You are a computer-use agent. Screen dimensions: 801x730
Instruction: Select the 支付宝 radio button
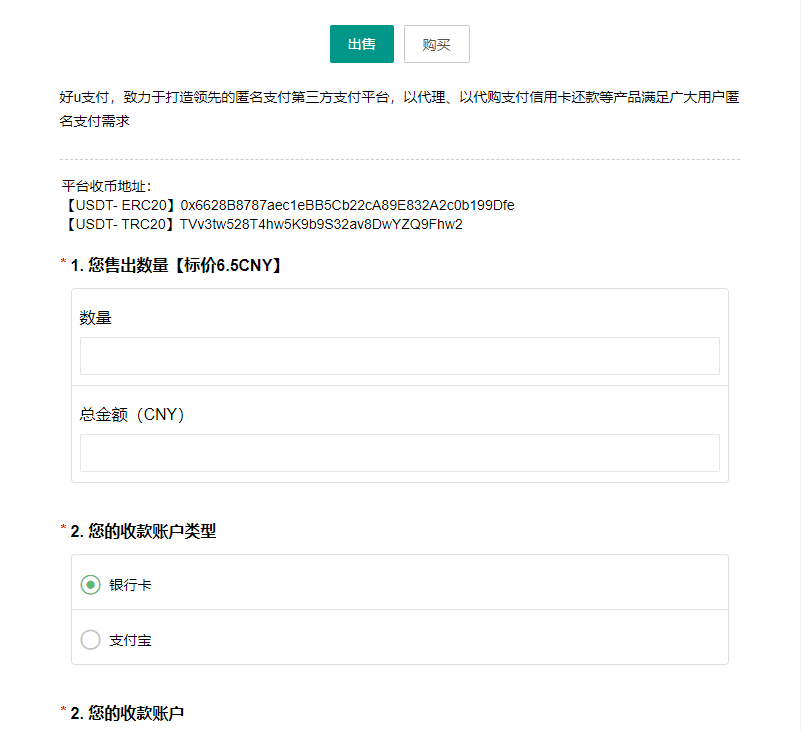(91, 639)
